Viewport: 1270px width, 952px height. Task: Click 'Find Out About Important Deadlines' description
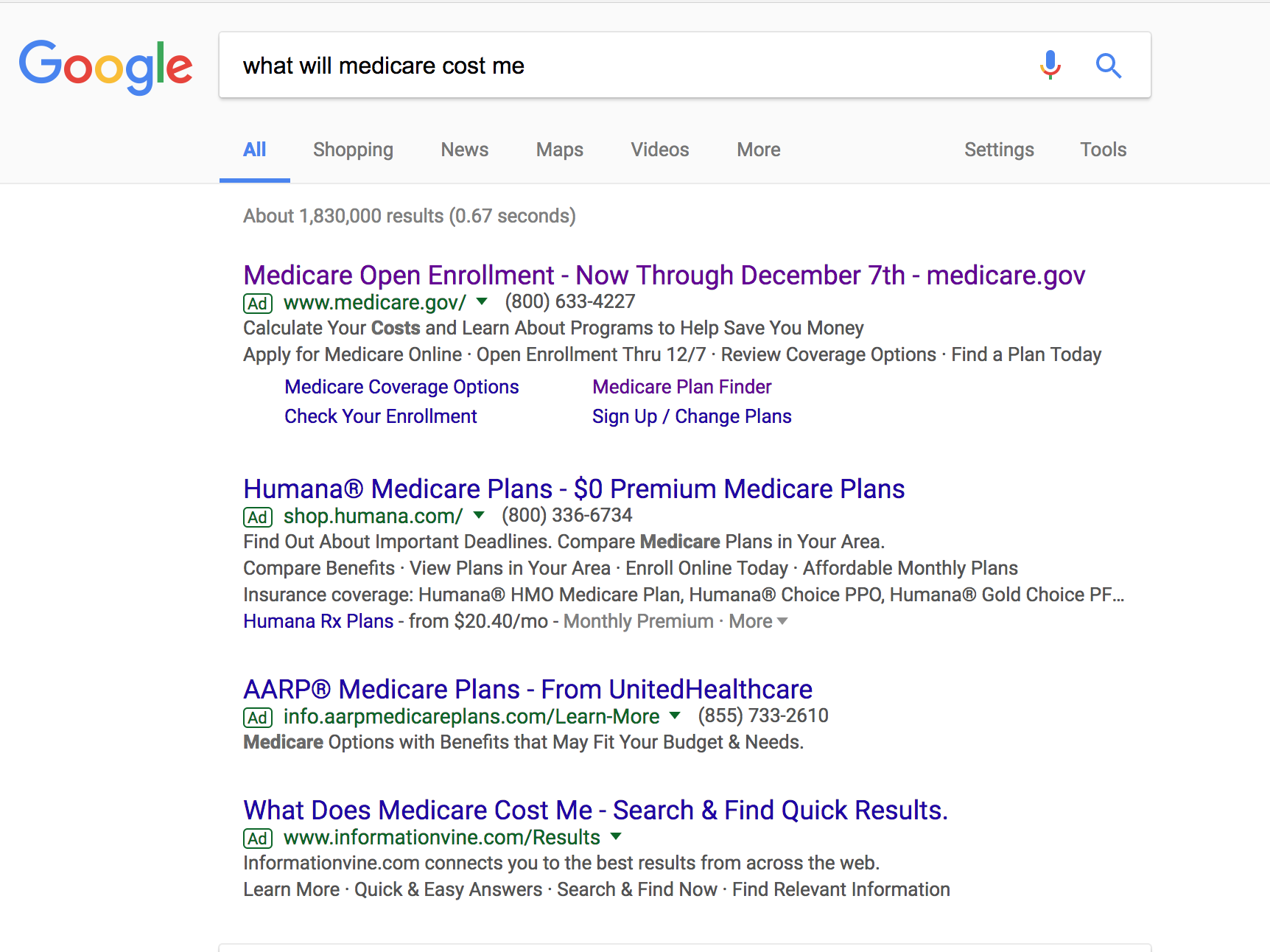(x=564, y=542)
